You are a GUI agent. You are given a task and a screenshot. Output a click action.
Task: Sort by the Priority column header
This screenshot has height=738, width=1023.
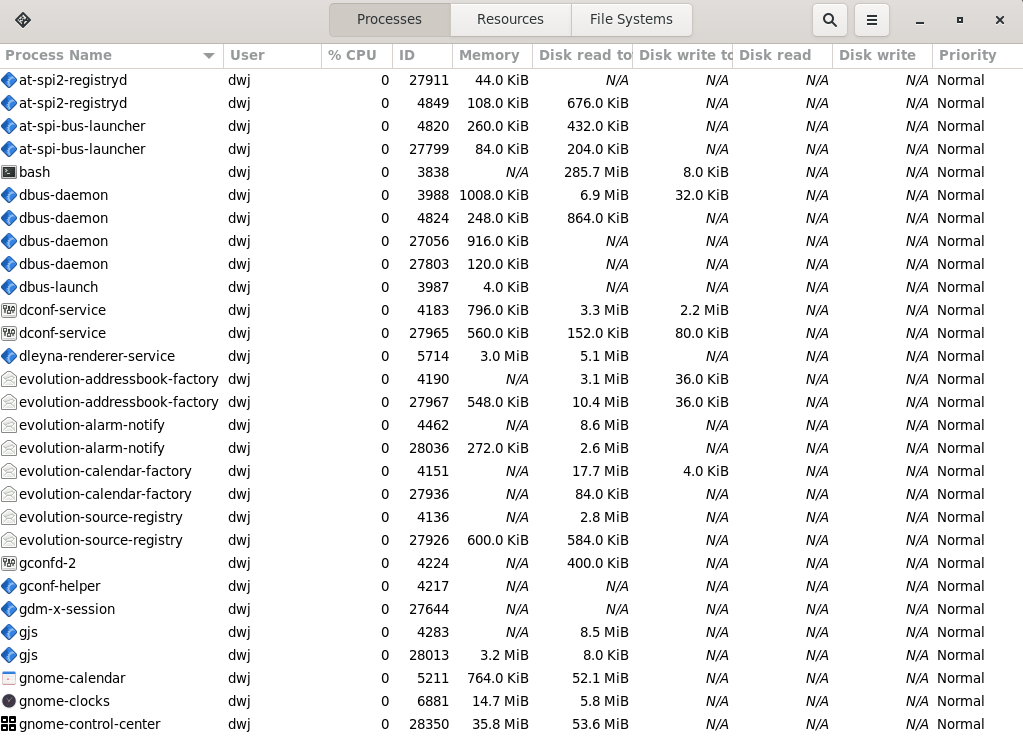coord(967,55)
